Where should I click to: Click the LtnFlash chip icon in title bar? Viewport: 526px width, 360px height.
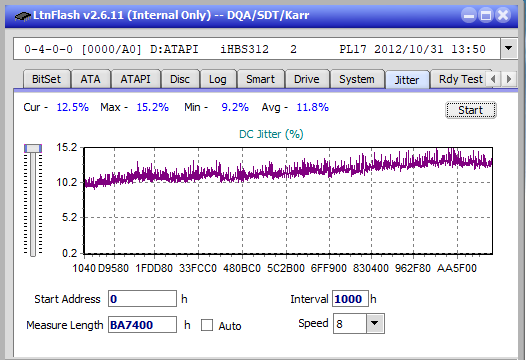[x=23, y=15]
